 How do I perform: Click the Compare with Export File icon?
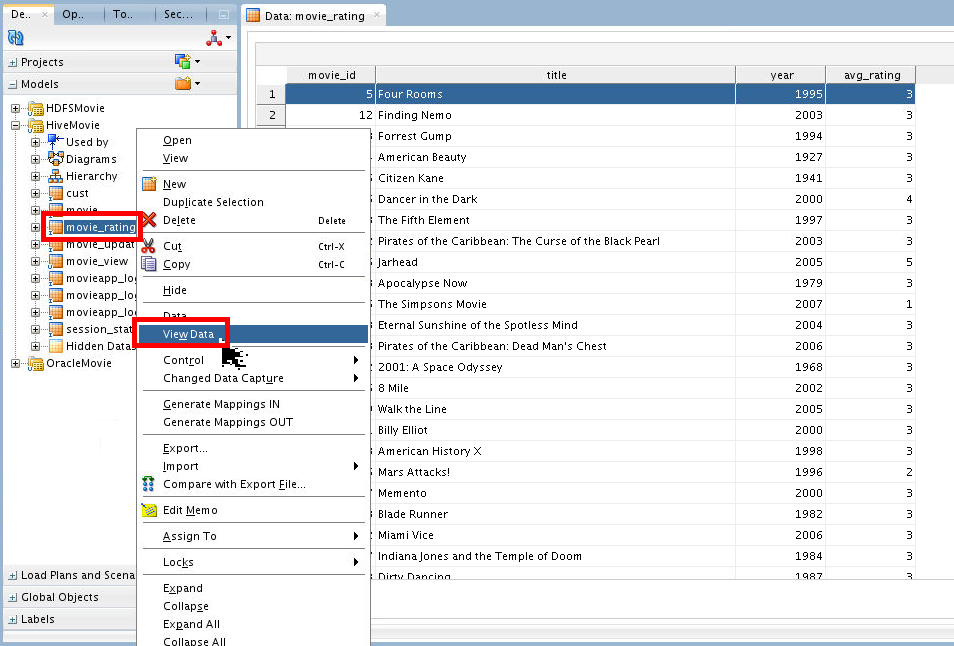(148, 484)
